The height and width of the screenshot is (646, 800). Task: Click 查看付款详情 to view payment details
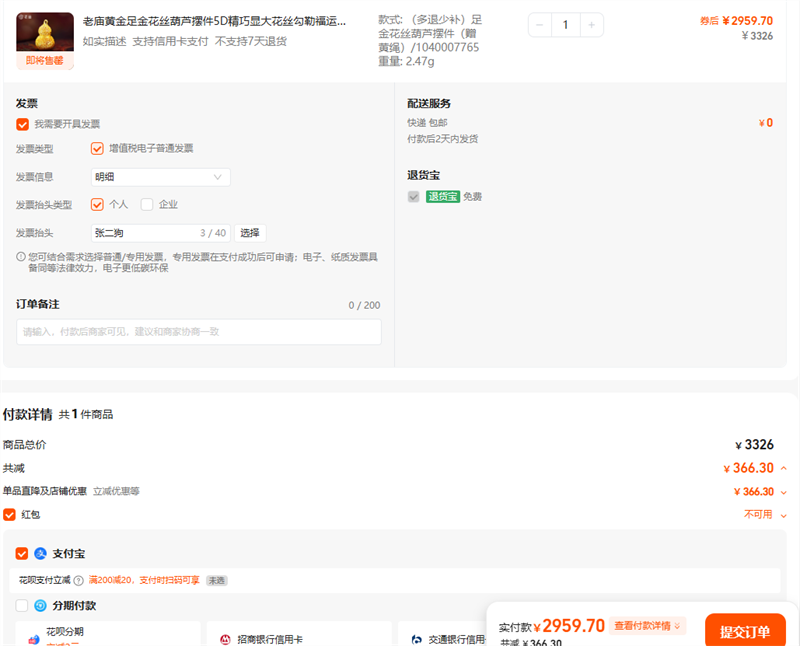[x=648, y=626]
